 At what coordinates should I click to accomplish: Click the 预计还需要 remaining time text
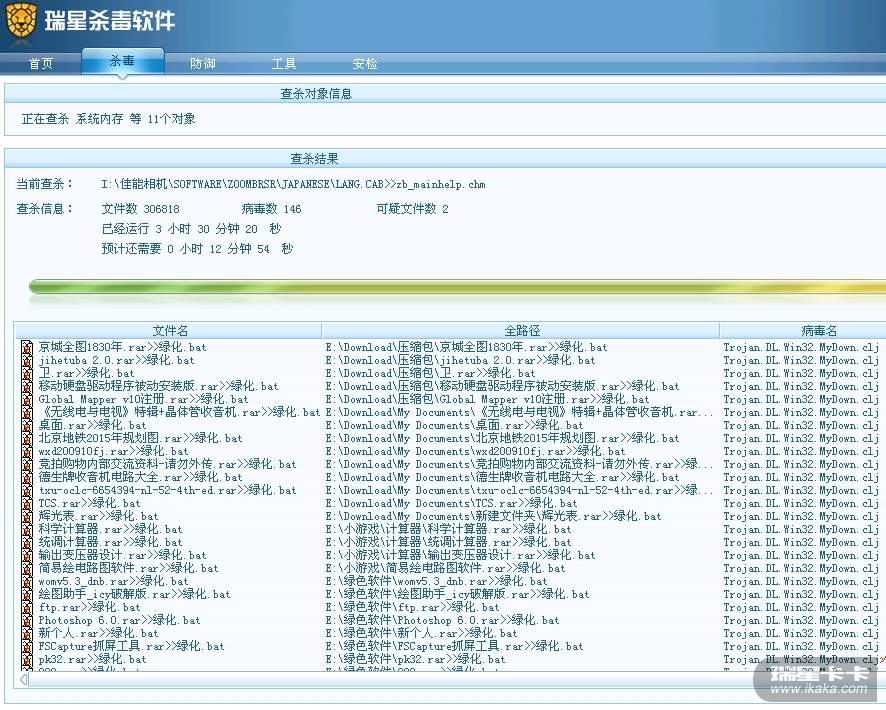197,249
